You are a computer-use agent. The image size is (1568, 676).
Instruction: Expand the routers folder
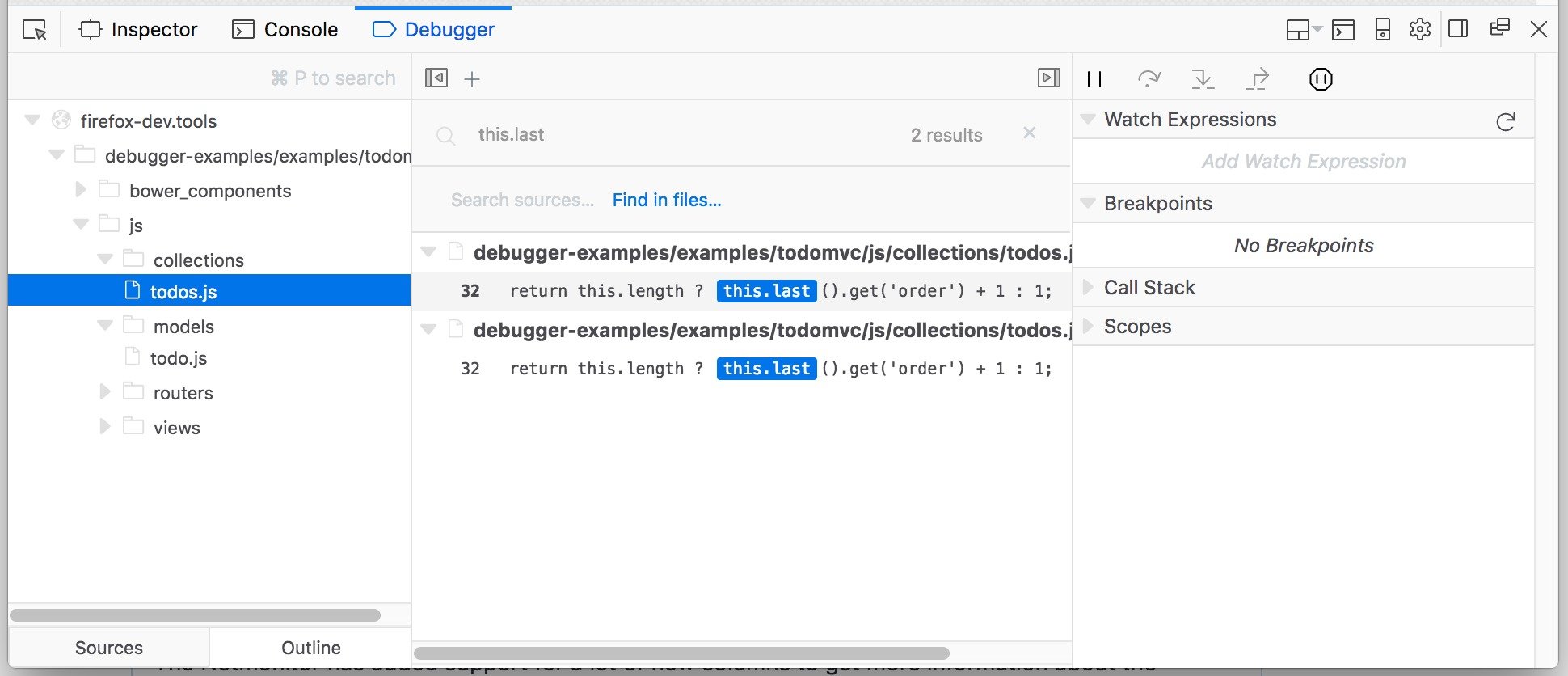[105, 391]
